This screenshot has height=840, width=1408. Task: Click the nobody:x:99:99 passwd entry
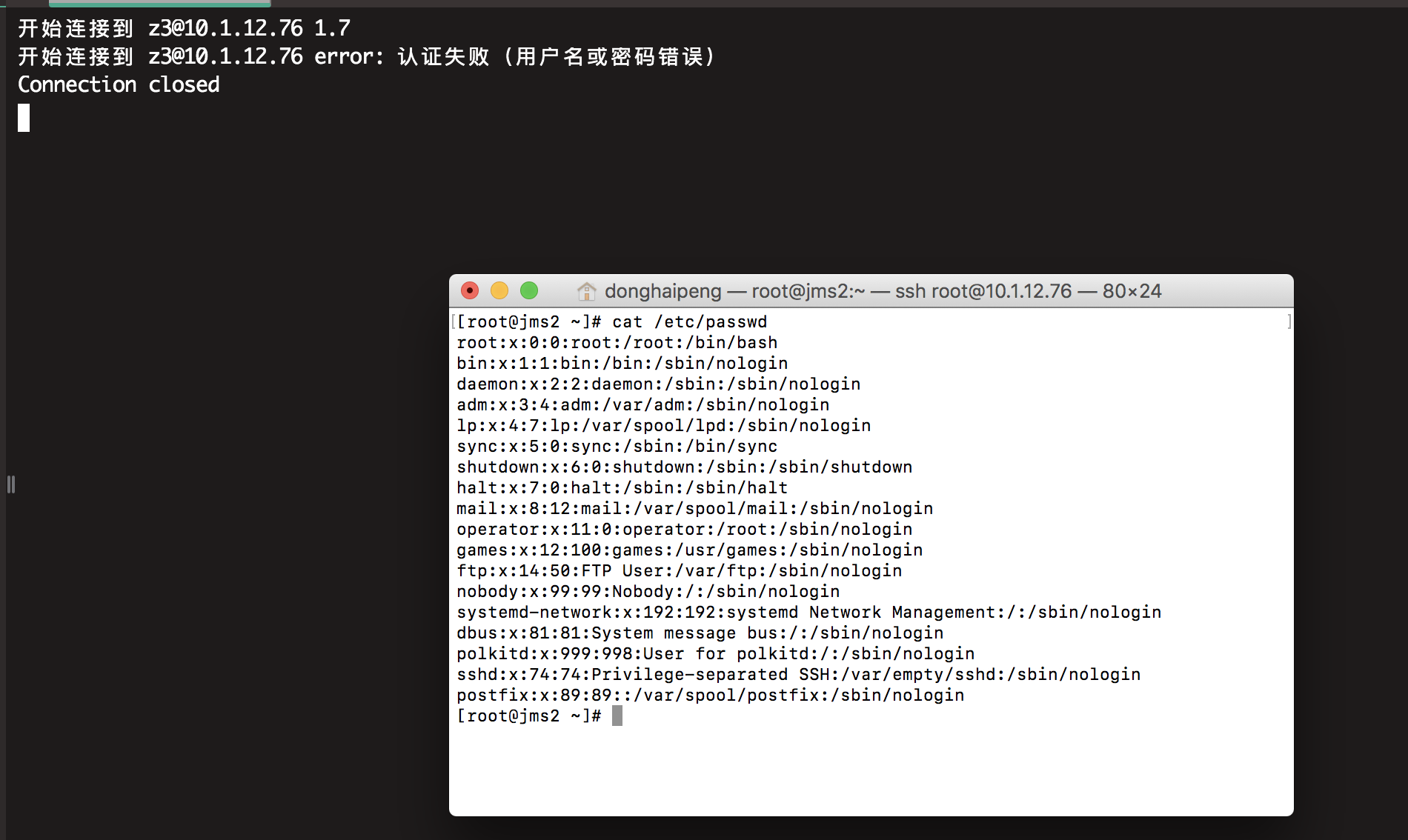point(648,591)
